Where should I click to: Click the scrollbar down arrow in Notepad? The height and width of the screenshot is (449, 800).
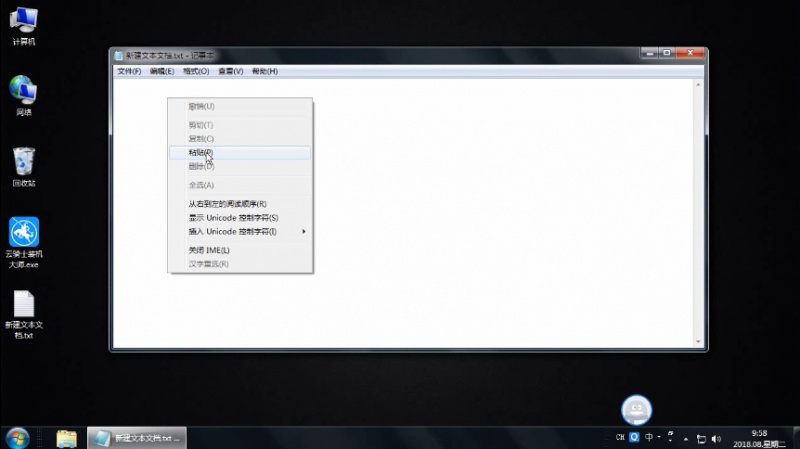pos(698,342)
